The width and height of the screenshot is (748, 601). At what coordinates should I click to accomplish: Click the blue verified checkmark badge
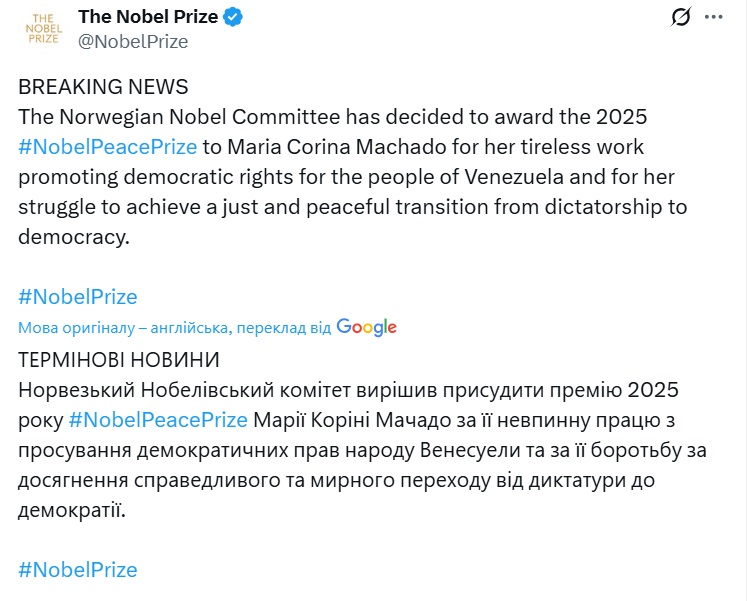[x=234, y=17]
